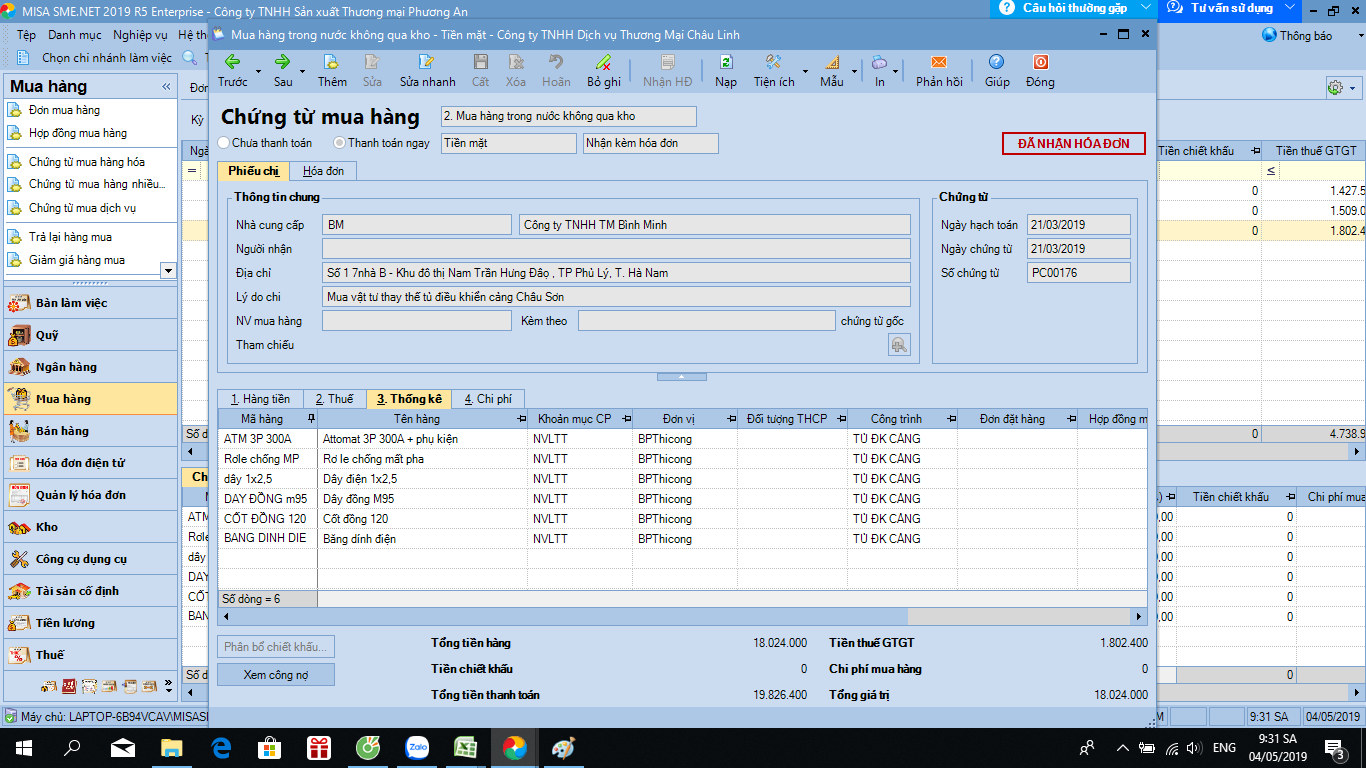Switch to the 2. Thuế tab
The width and height of the screenshot is (1366, 768).
[x=335, y=399]
